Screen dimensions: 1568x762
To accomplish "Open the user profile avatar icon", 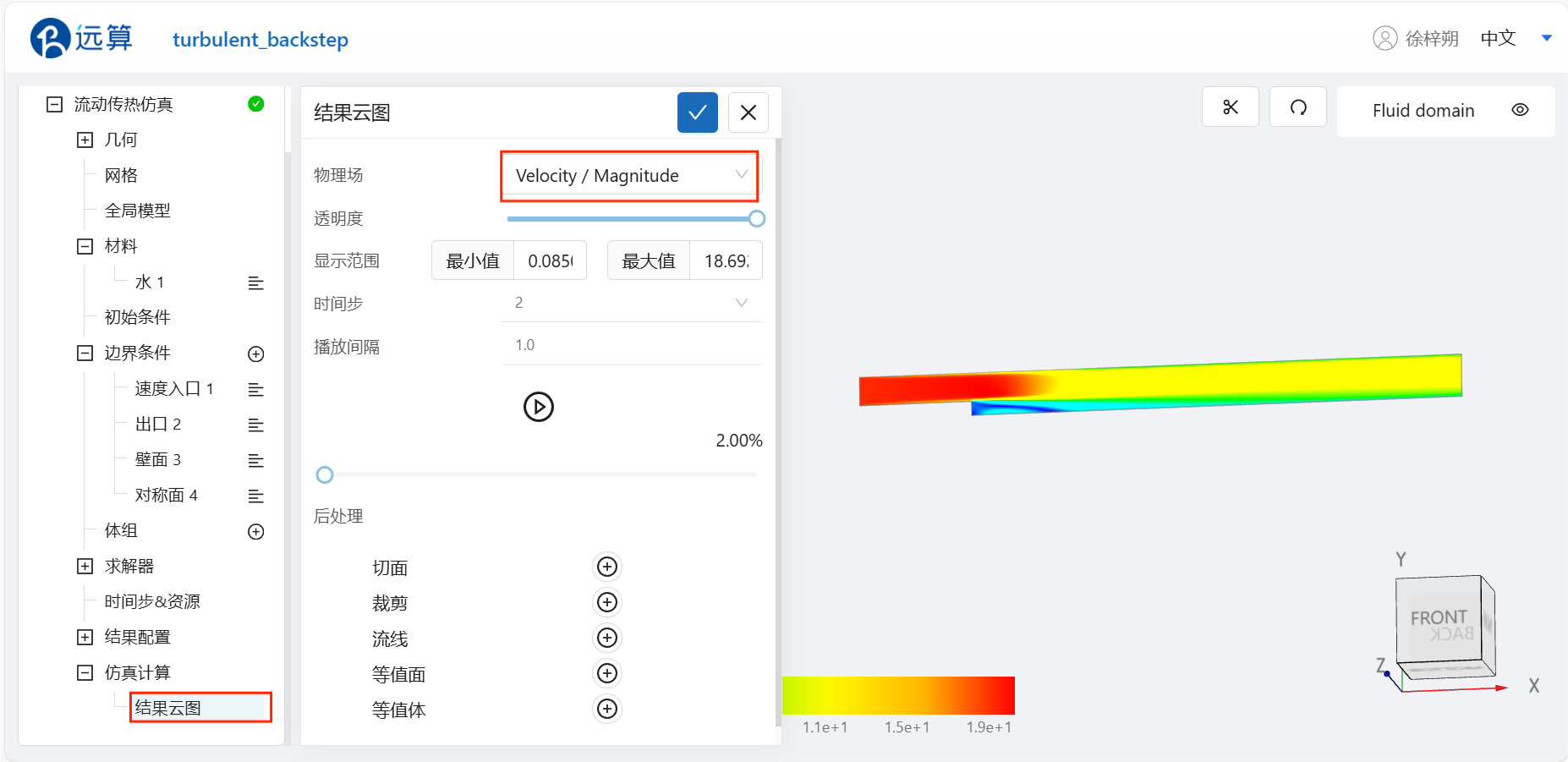I will (x=1384, y=38).
